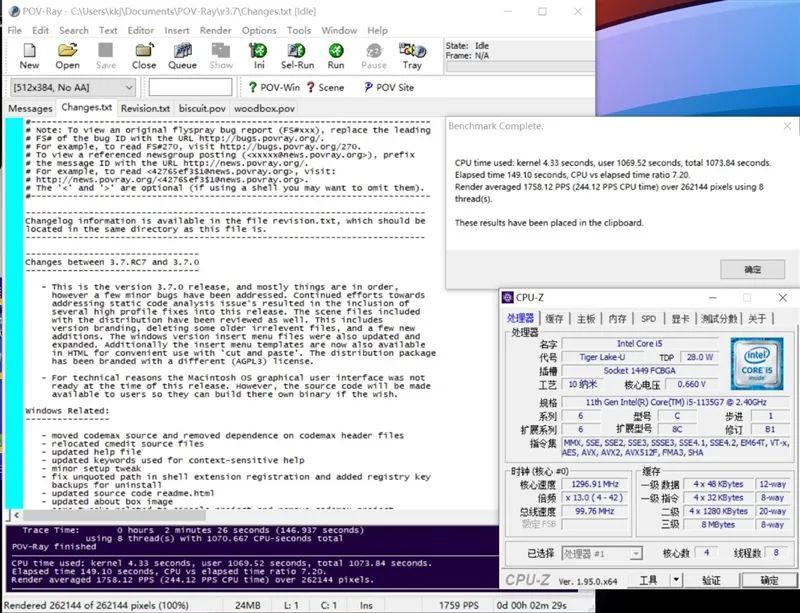Click the command line input field

tap(190, 87)
